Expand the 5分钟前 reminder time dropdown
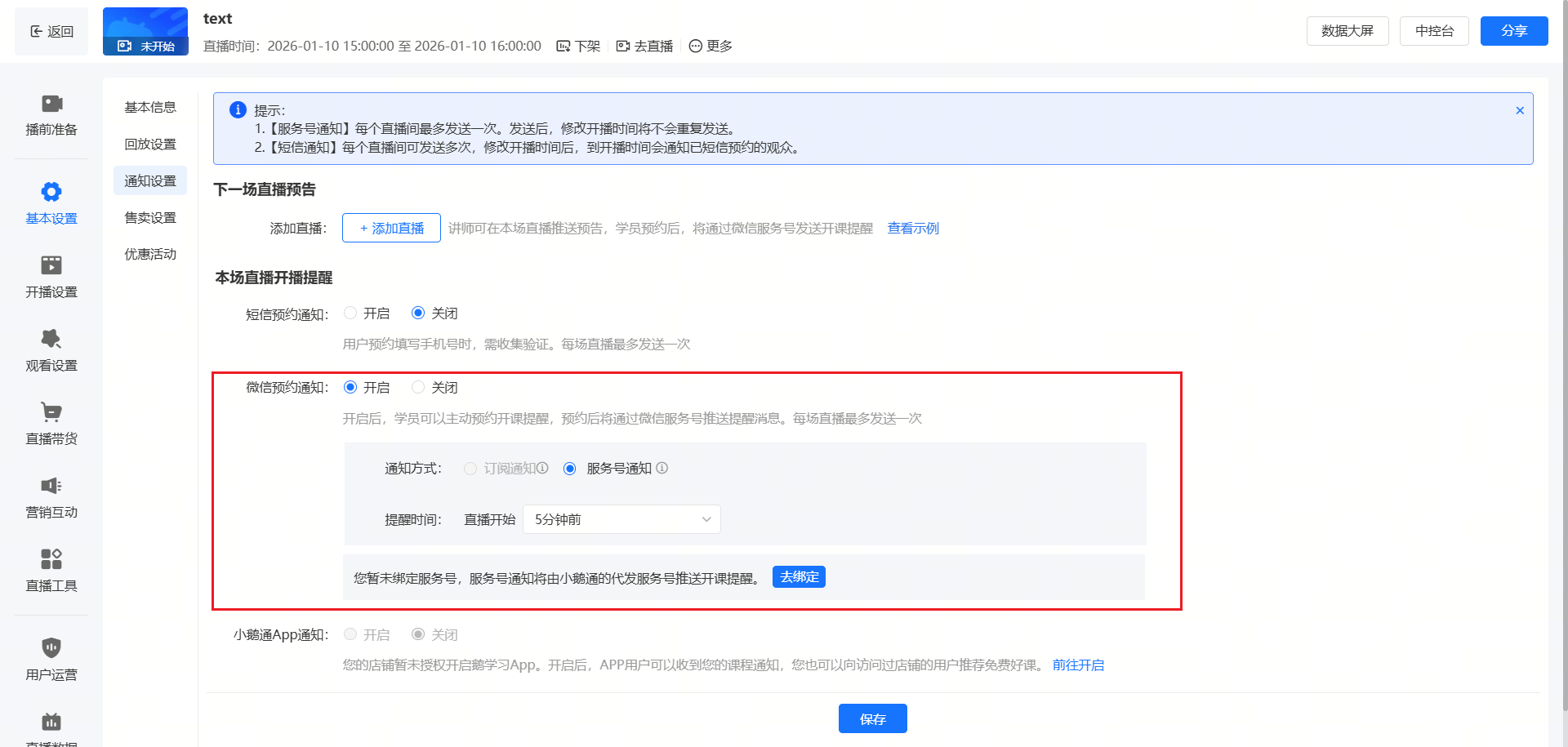The width and height of the screenshot is (1568, 747). point(621,519)
